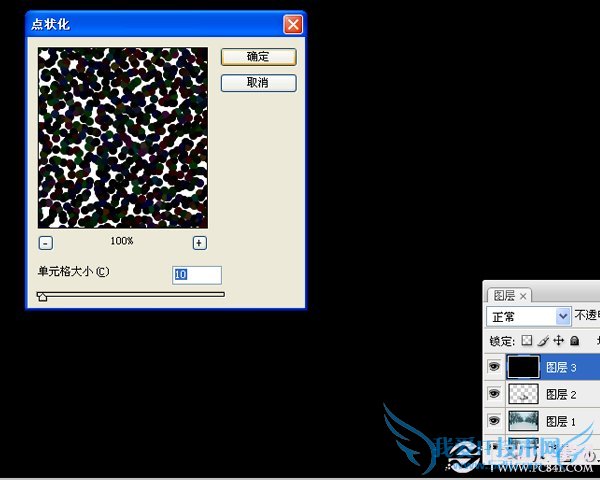Zoom out the preview with minus button
This screenshot has width=600, height=480.
tap(46, 243)
